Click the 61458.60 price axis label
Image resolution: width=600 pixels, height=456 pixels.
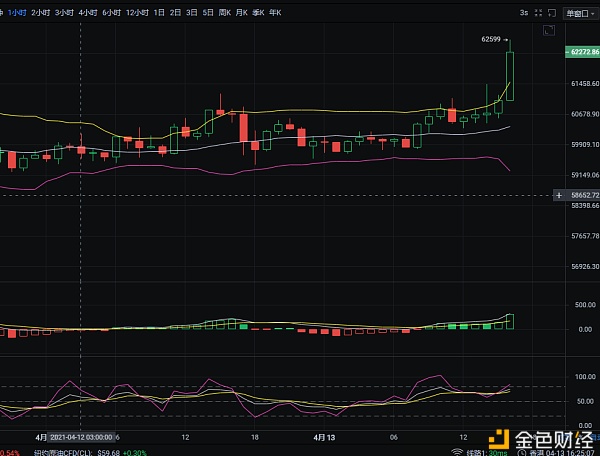click(x=585, y=83)
